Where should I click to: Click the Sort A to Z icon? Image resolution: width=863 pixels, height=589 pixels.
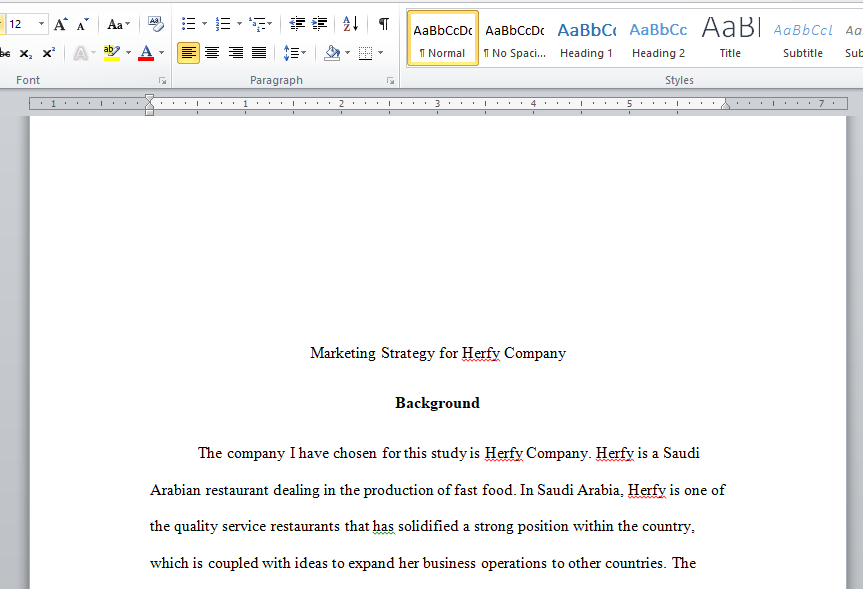351,24
